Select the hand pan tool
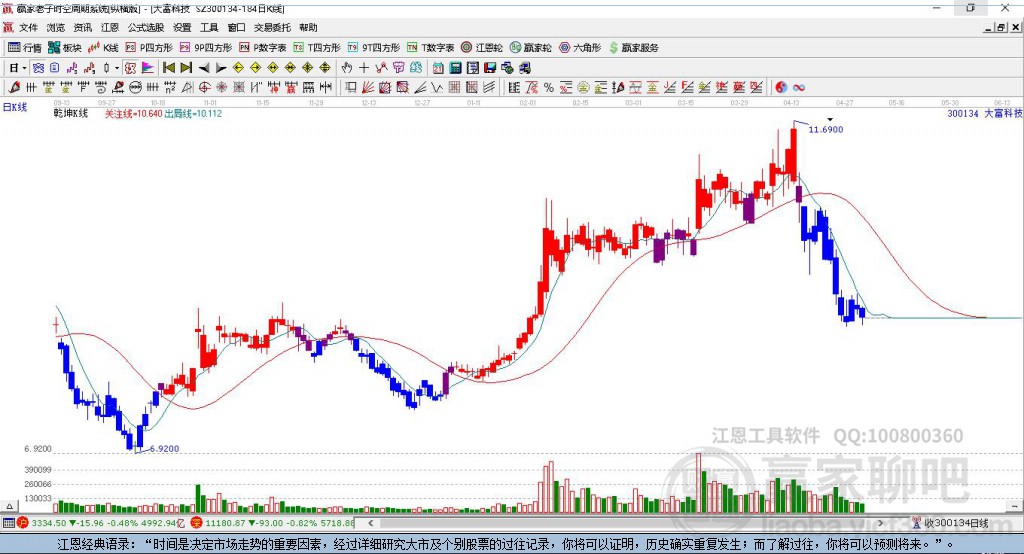Screen dimensions: 1024x554 pyautogui.click(x=347, y=68)
